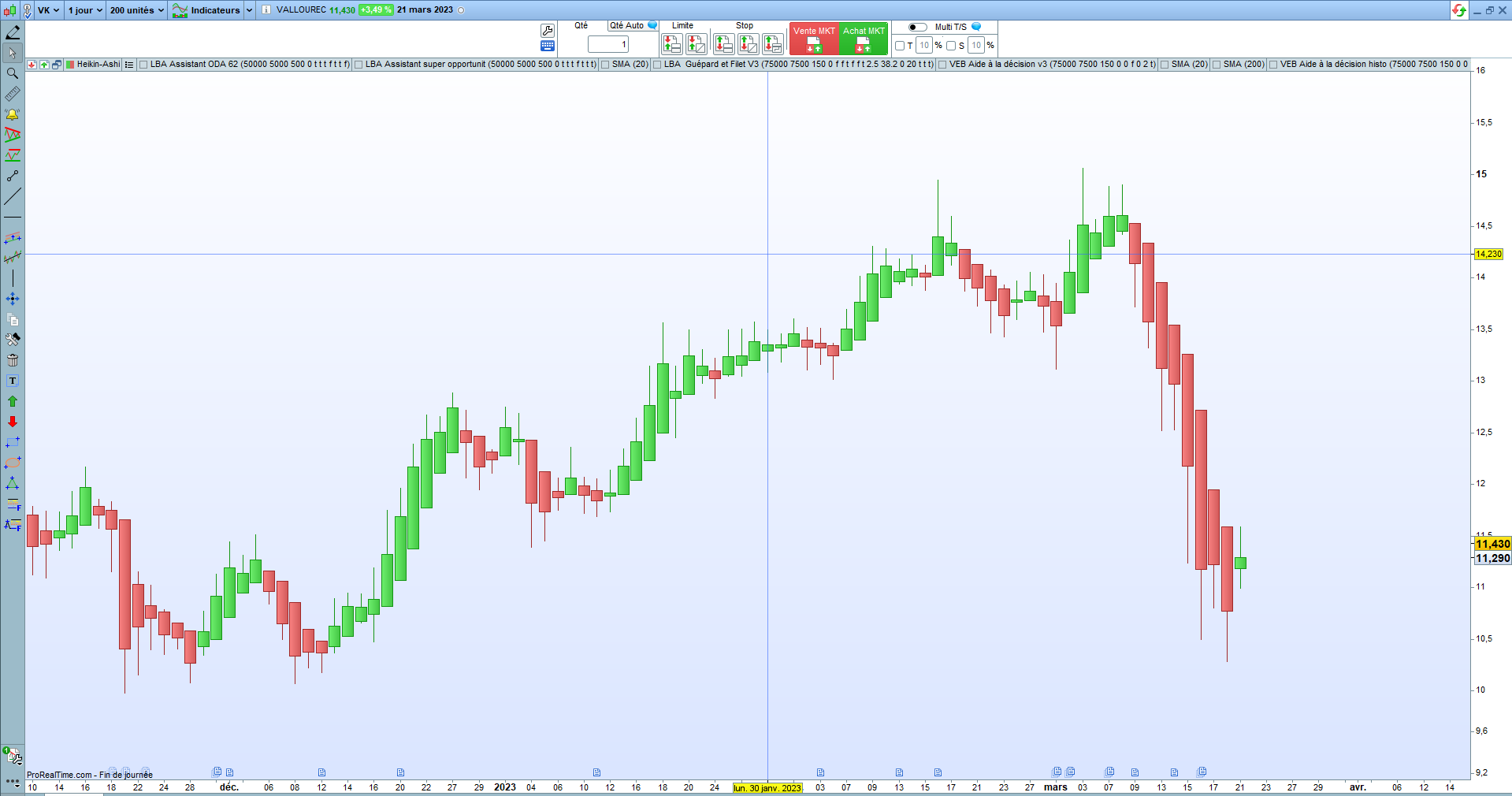Toggle the Multi T/S switch
Viewport: 1512px width, 796px height.
click(x=917, y=27)
